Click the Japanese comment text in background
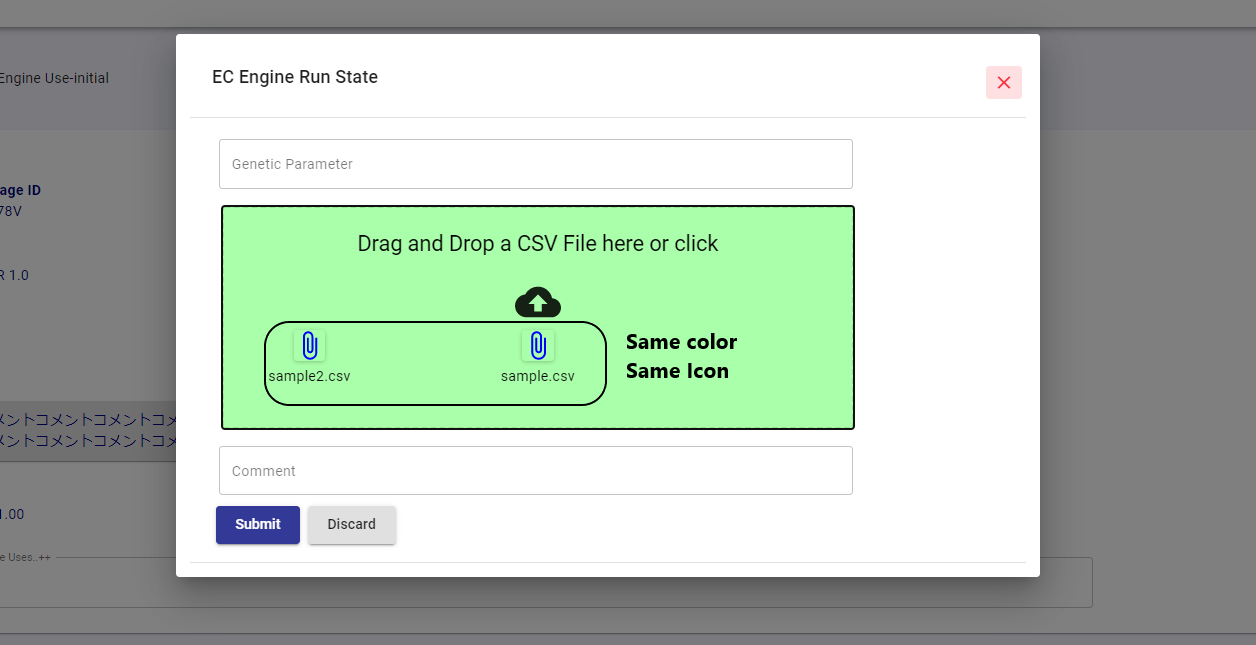 pos(88,428)
